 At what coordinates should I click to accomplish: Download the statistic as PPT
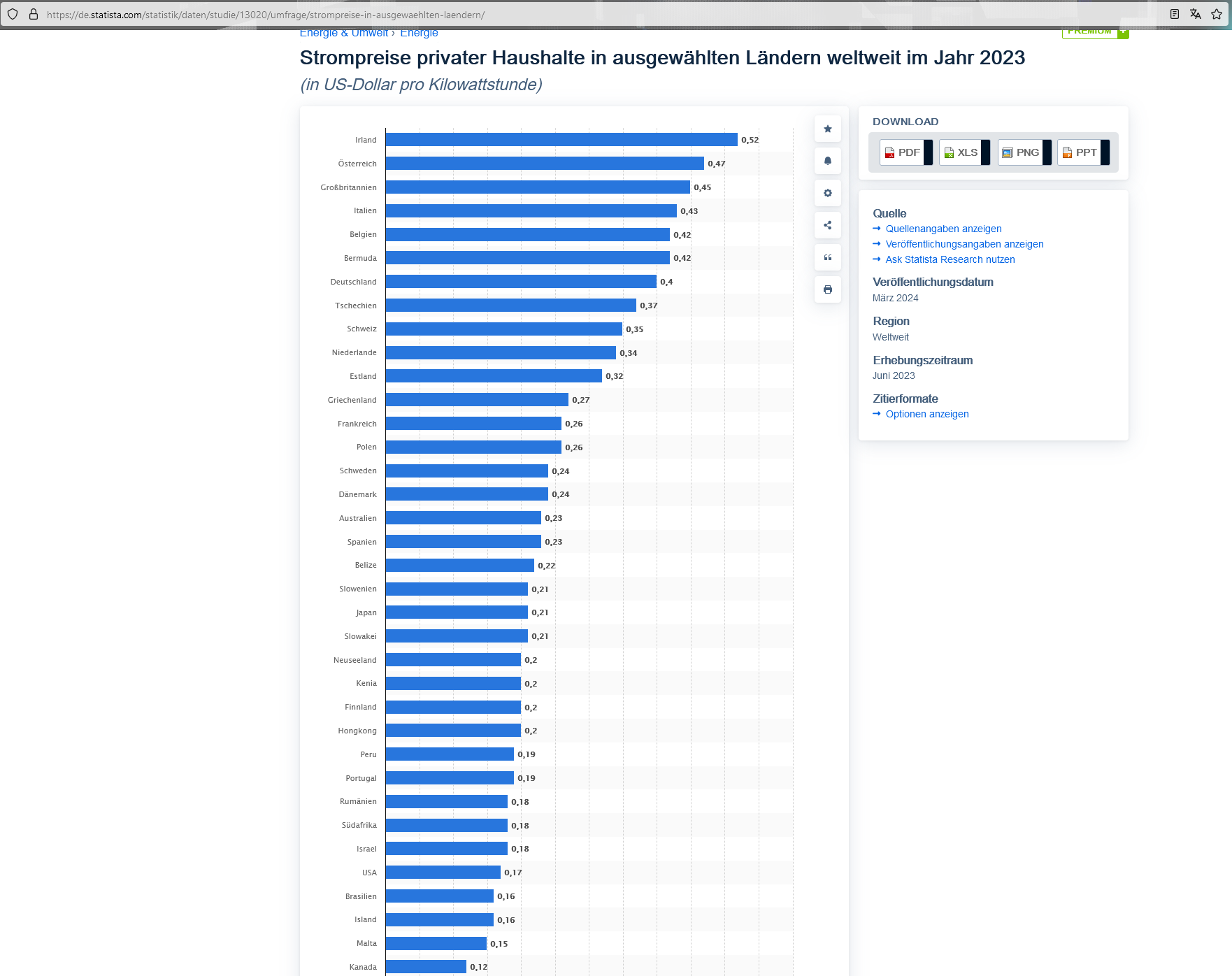pos(1084,152)
